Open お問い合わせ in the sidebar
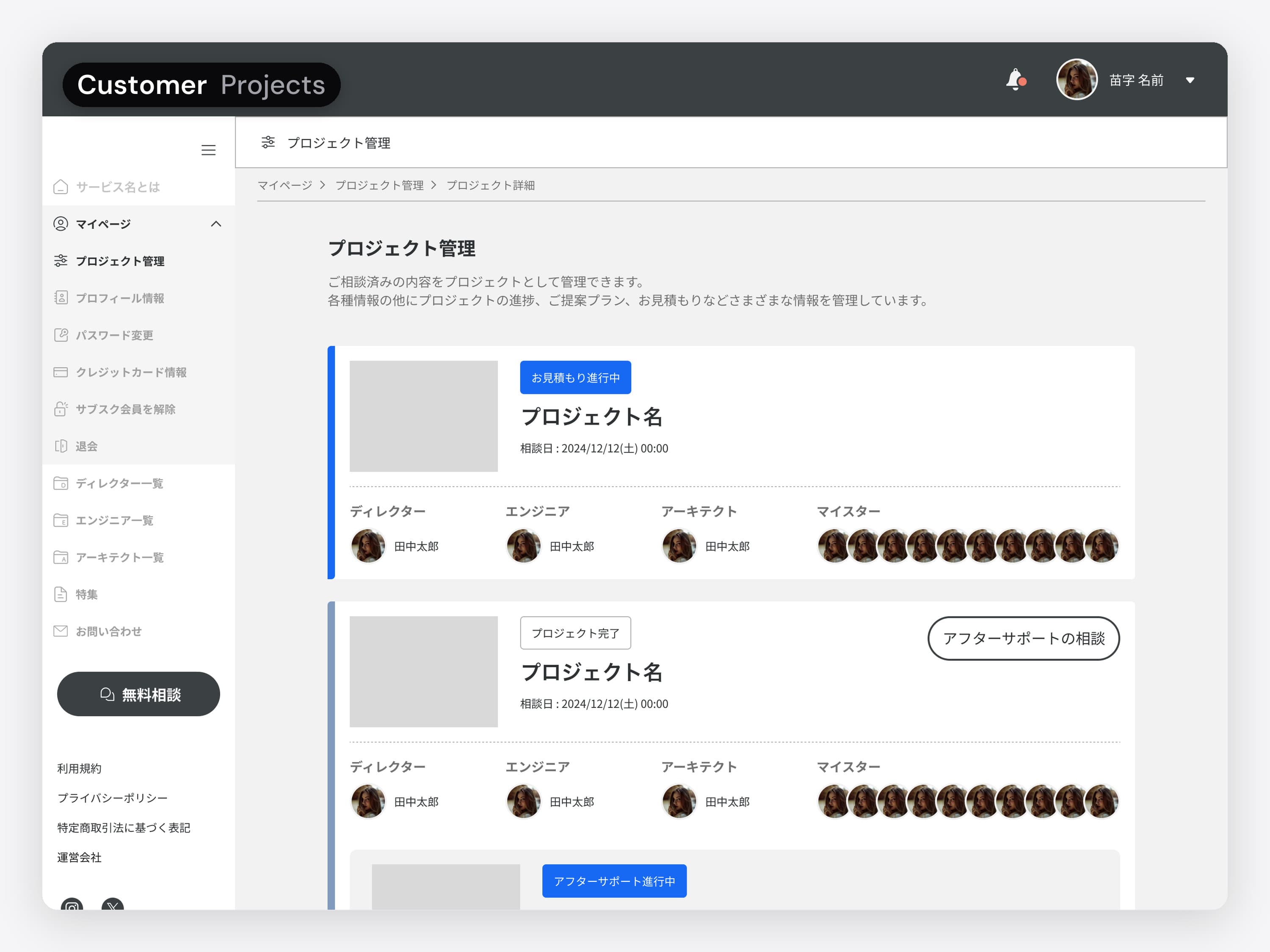This screenshot has height=952, width=1270. (x=138, y=631)
